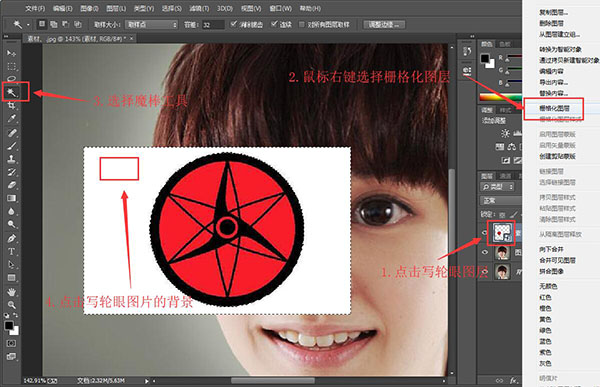The height and width of the screenshot is (387, 600).
Task: Enable Sample All Layers (对所有图层取样) checkbox
Action: point(302,24)
